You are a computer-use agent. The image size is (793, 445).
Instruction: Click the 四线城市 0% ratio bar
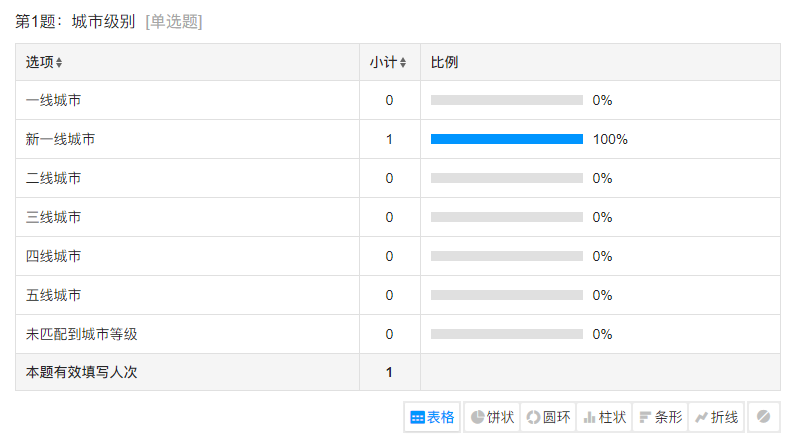pyautogui.click(x=507, y=256)
